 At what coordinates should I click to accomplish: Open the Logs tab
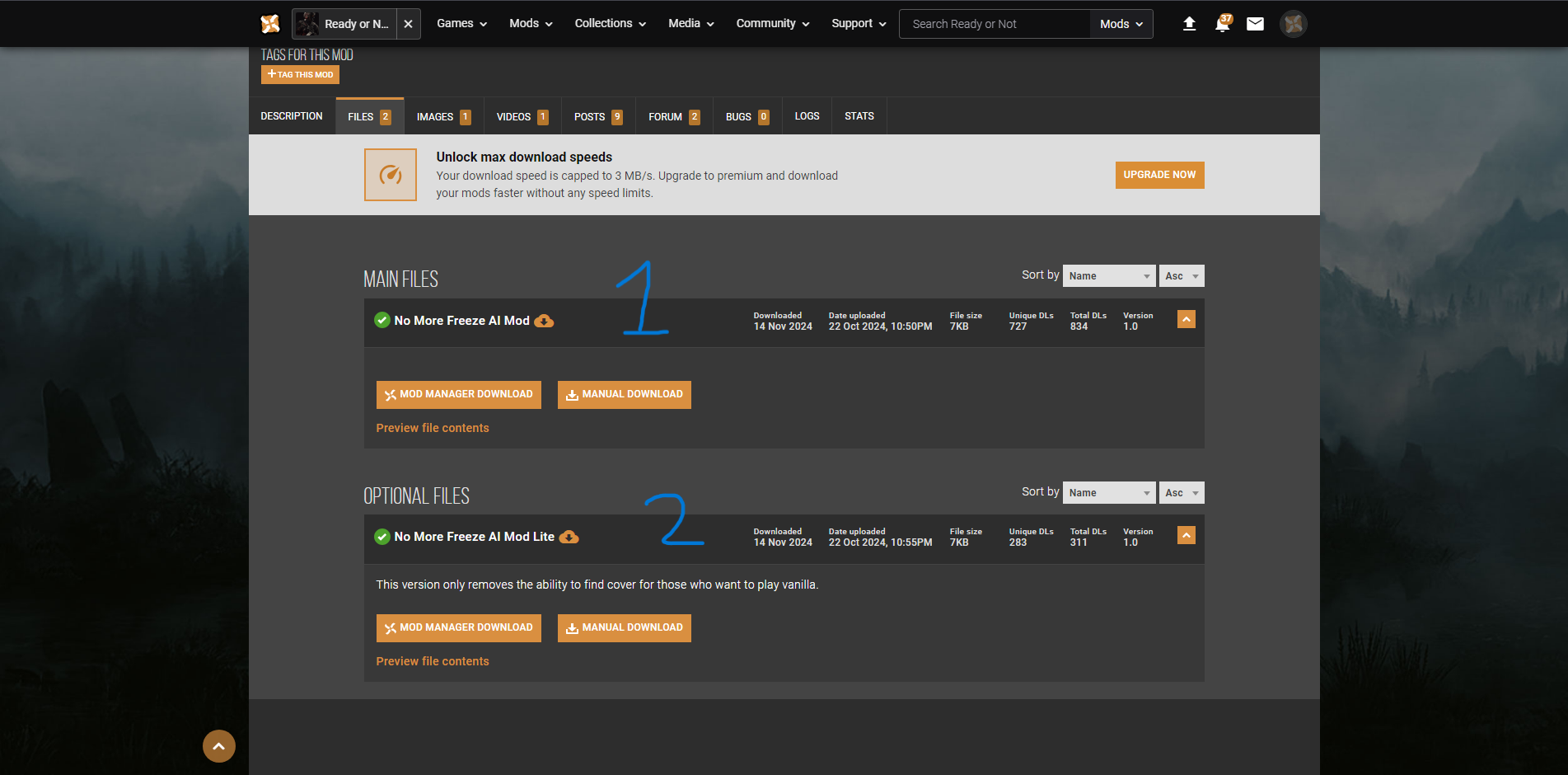coord(807,116)
